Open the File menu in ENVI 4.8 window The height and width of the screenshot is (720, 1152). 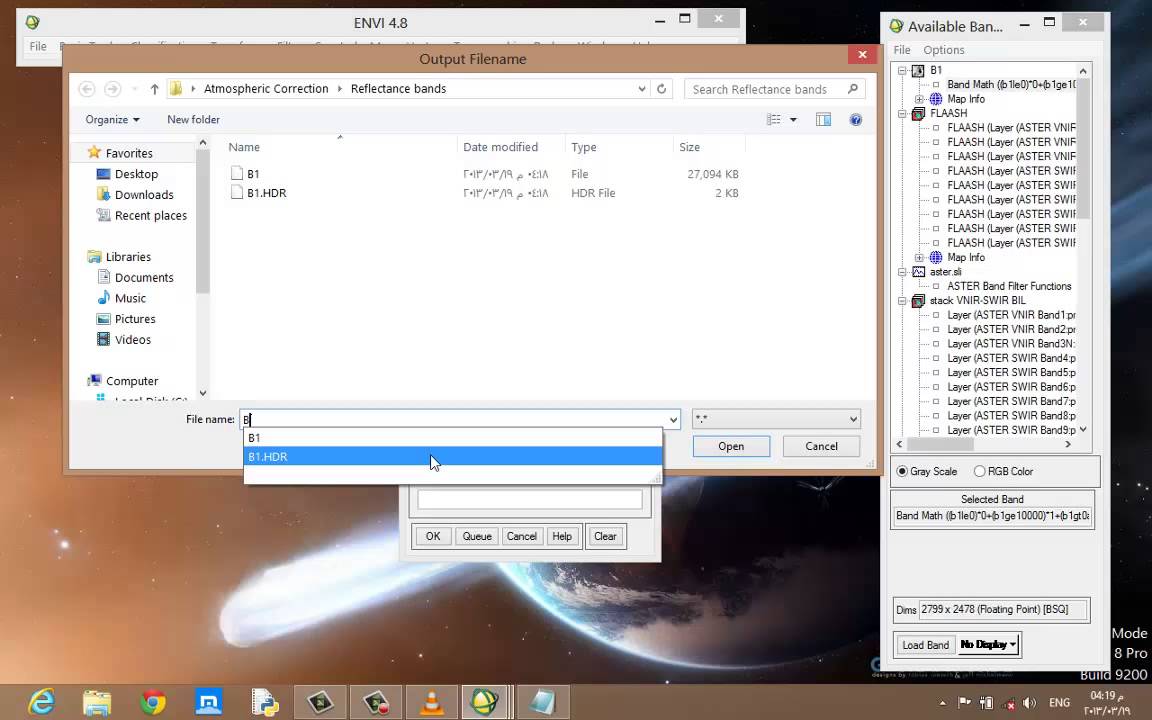coord(37,46)
